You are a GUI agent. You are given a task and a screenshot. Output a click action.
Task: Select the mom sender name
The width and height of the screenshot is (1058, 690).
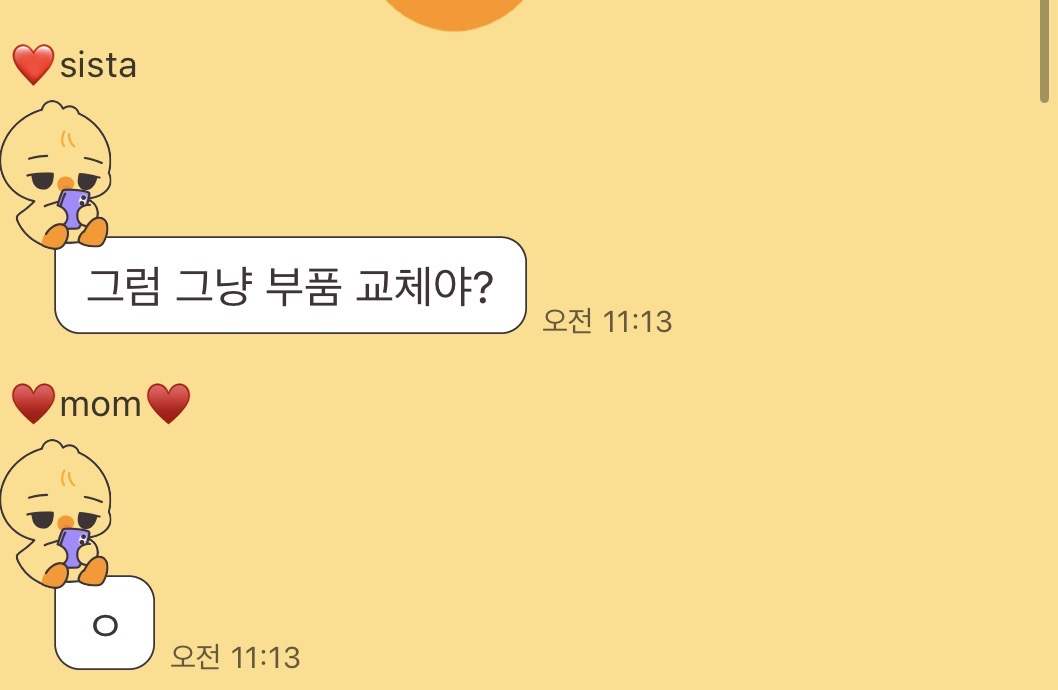tap(101, 405)
